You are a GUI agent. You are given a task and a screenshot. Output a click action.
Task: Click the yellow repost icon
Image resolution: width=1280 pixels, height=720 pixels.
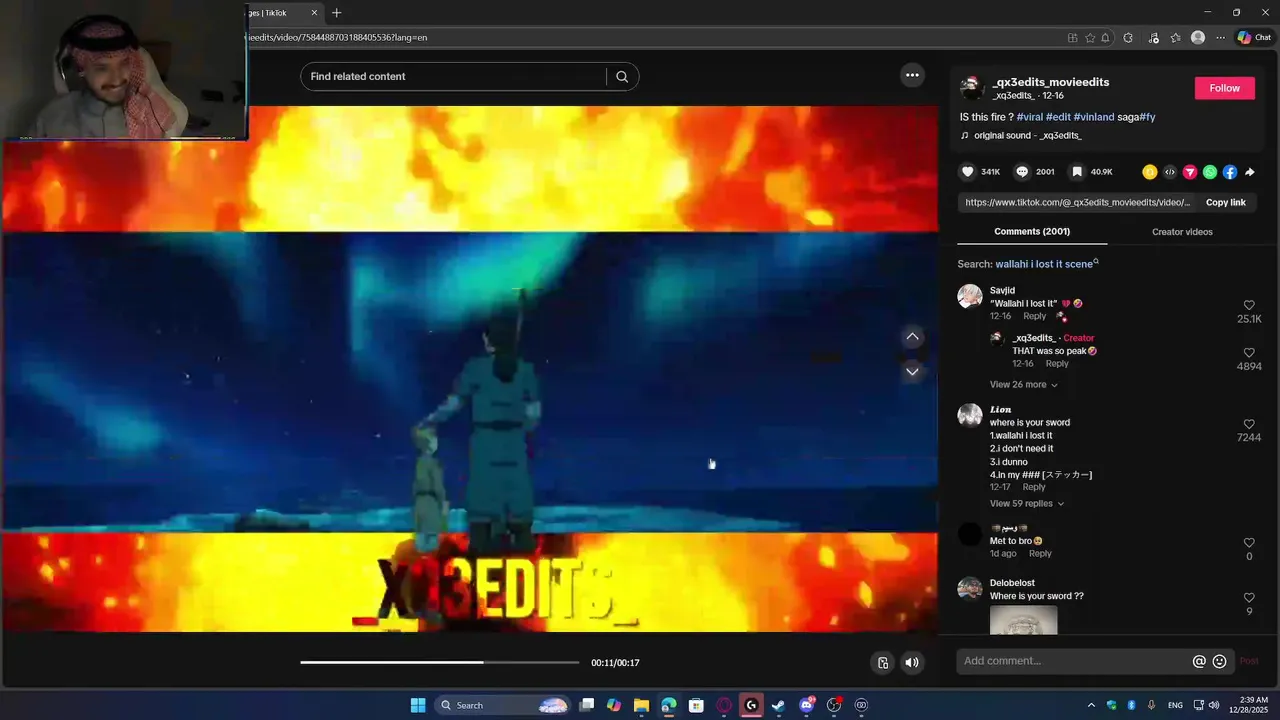[1150, 172]
